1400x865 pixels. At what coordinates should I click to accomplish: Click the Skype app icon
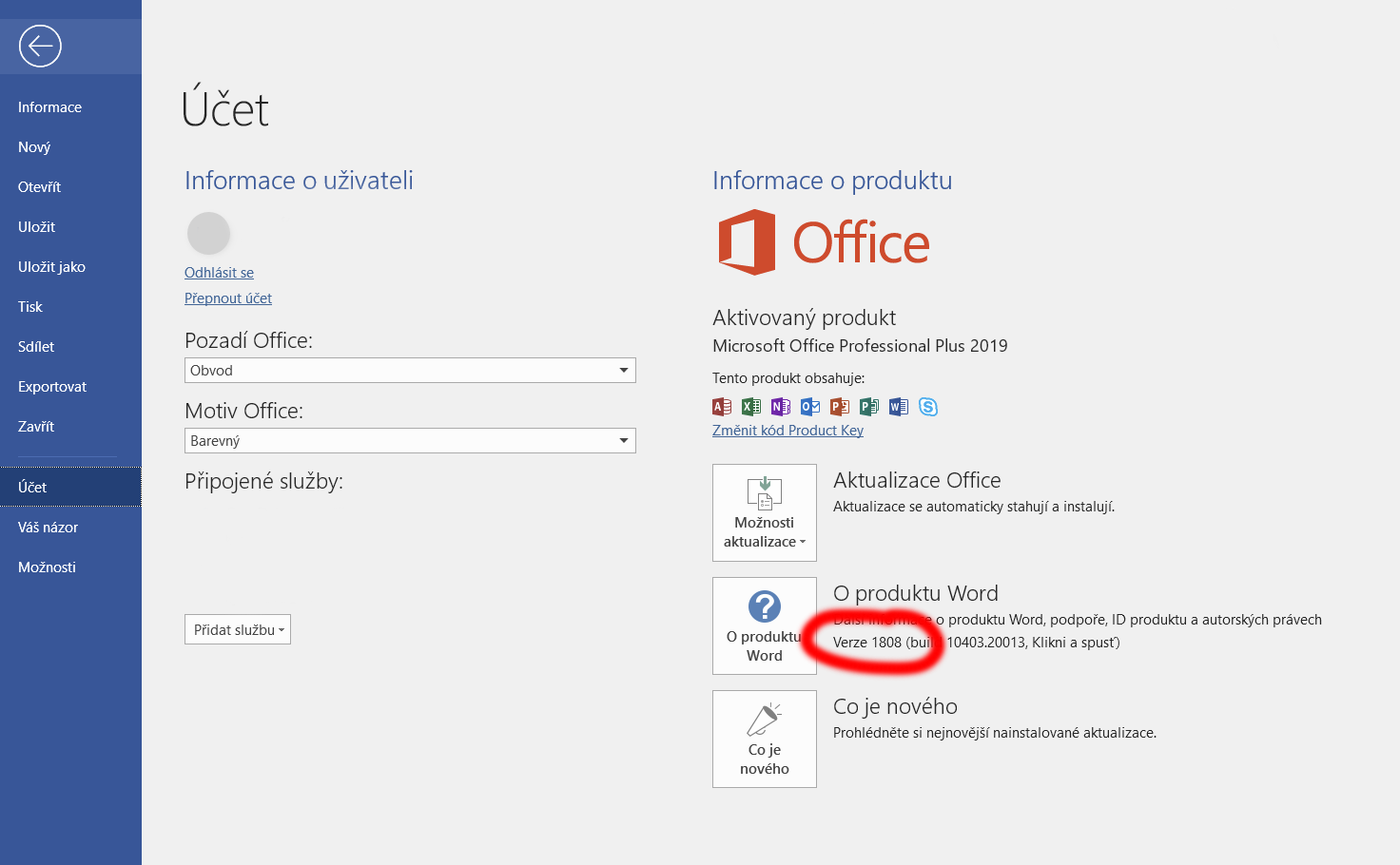pyautogui.click(x=928, y=407)
